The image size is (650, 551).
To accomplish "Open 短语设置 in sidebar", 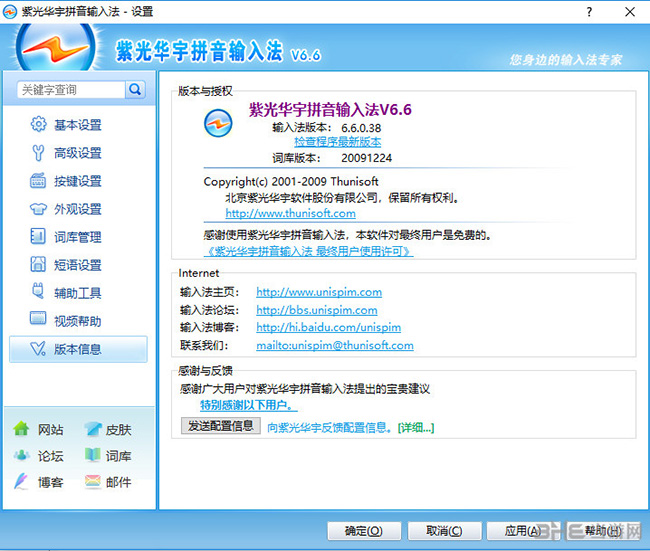I will [78, 265].
